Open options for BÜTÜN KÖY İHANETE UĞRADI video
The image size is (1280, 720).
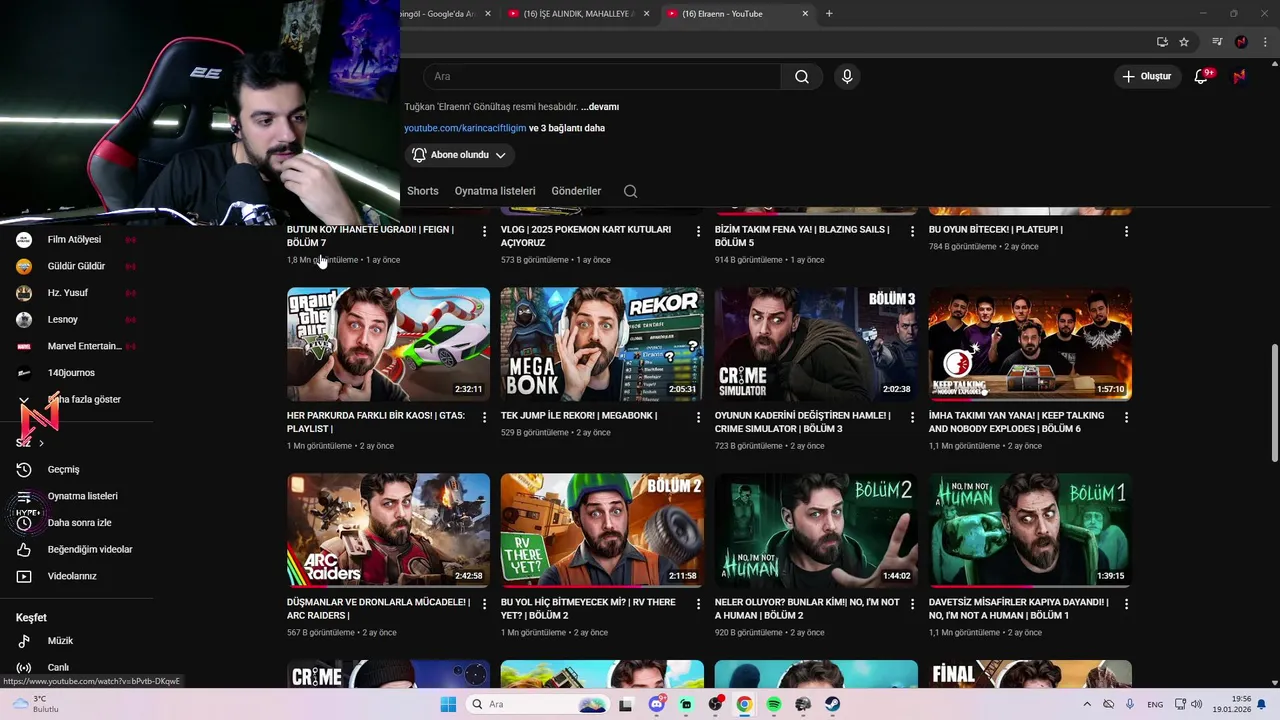coord(484,231)
